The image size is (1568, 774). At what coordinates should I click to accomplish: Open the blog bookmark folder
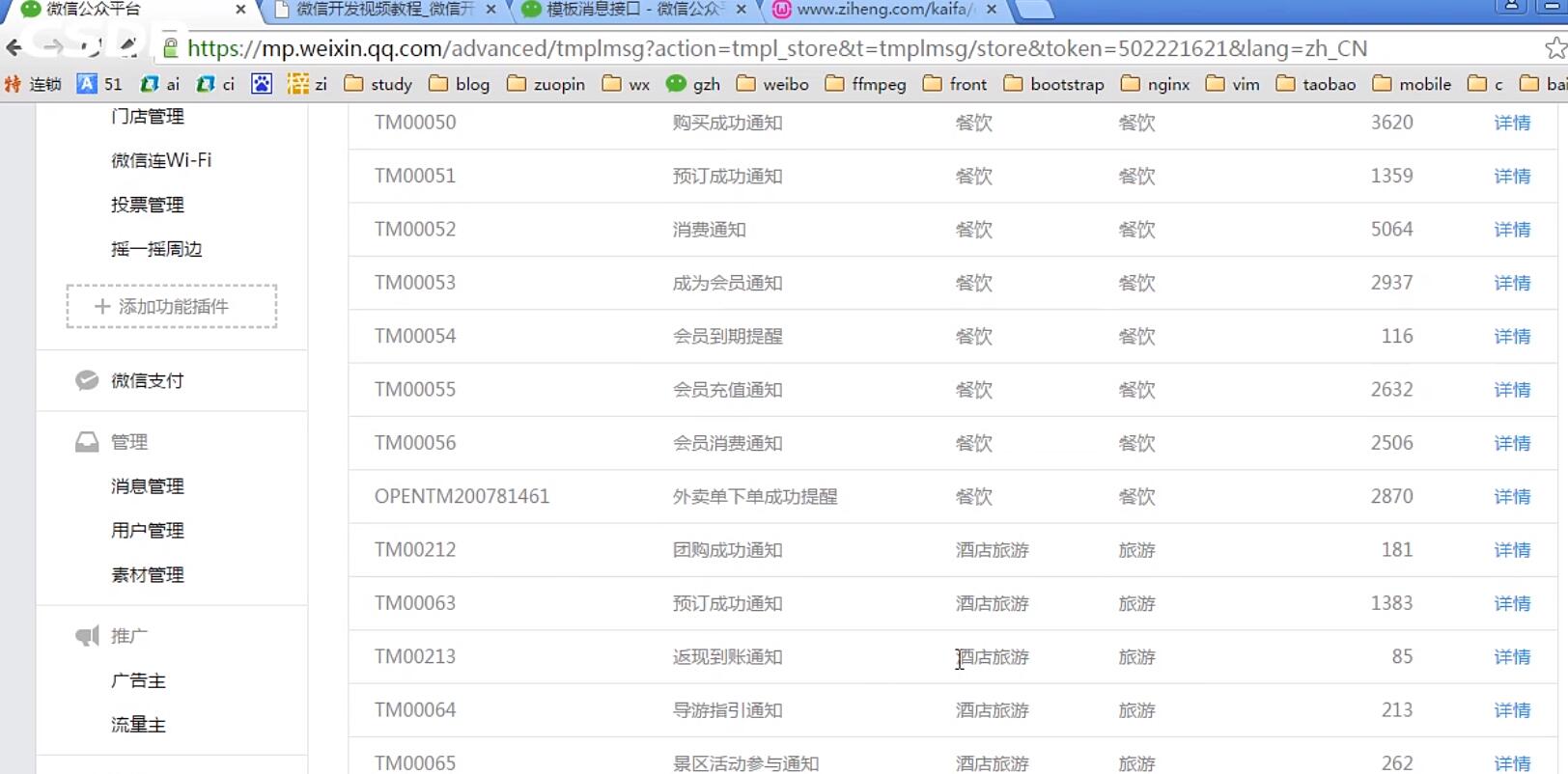[460, 84]
